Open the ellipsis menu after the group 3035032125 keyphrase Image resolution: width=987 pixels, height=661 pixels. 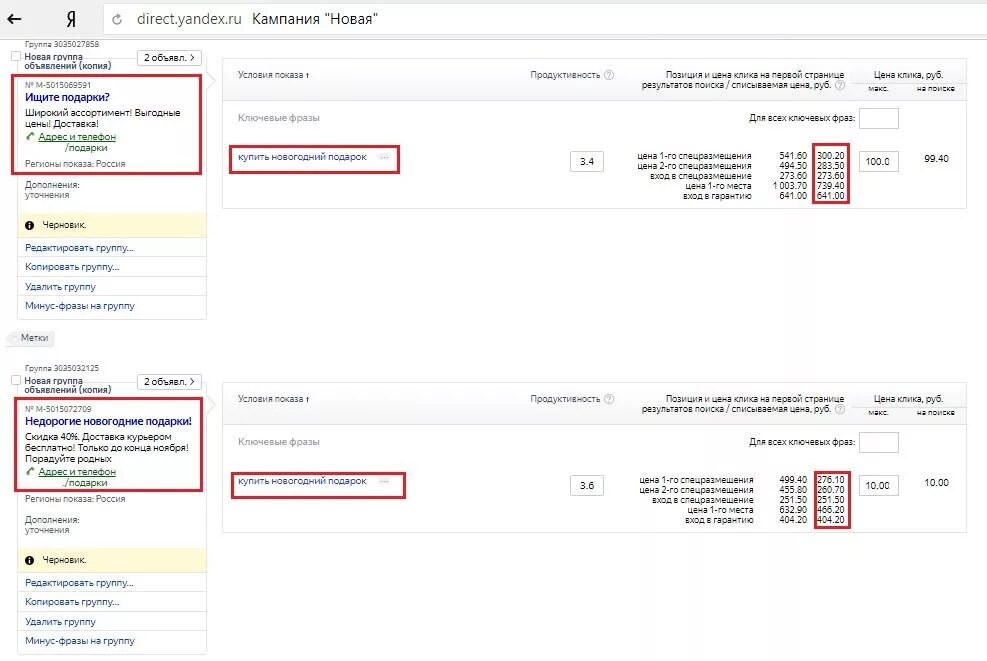pos(384,482)
